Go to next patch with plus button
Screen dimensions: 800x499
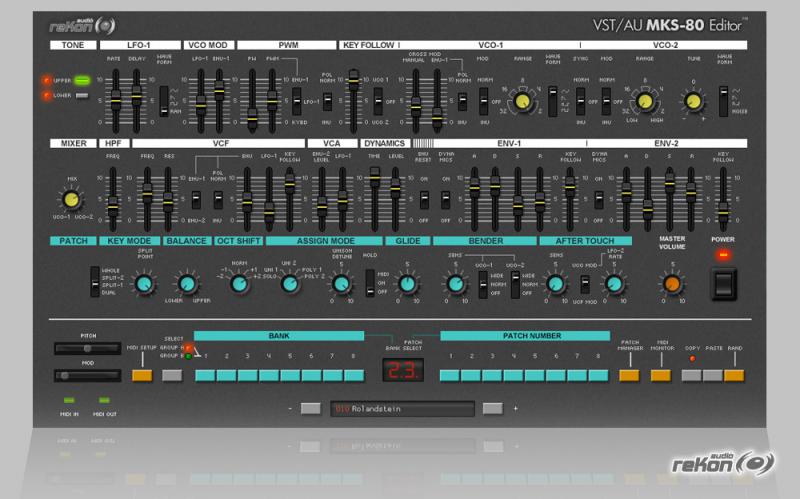pyautogui.click(x=493, y=408)
